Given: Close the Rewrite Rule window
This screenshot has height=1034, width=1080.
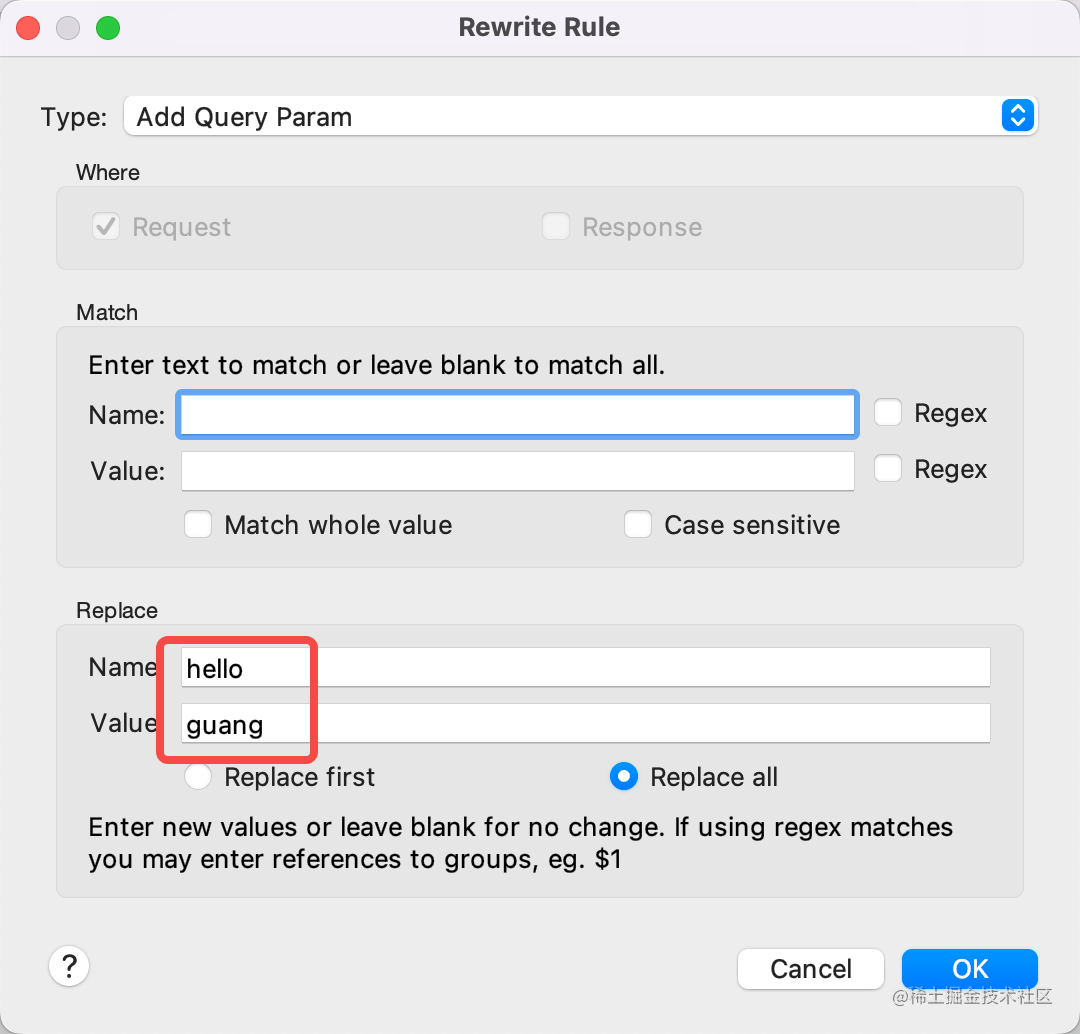Looking at the screenshot, I should [x=28, y=27].
